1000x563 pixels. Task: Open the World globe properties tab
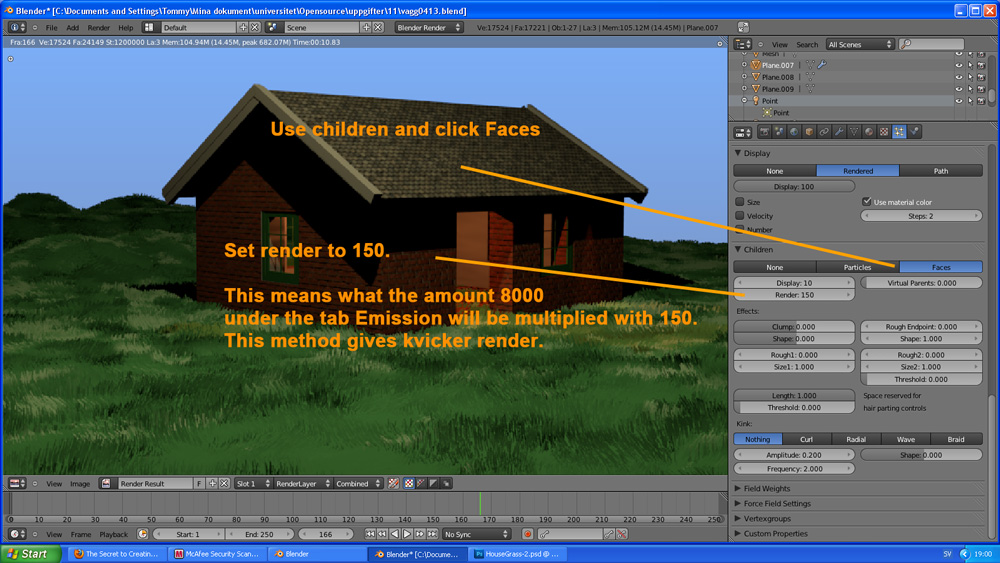tap(794, 132)
